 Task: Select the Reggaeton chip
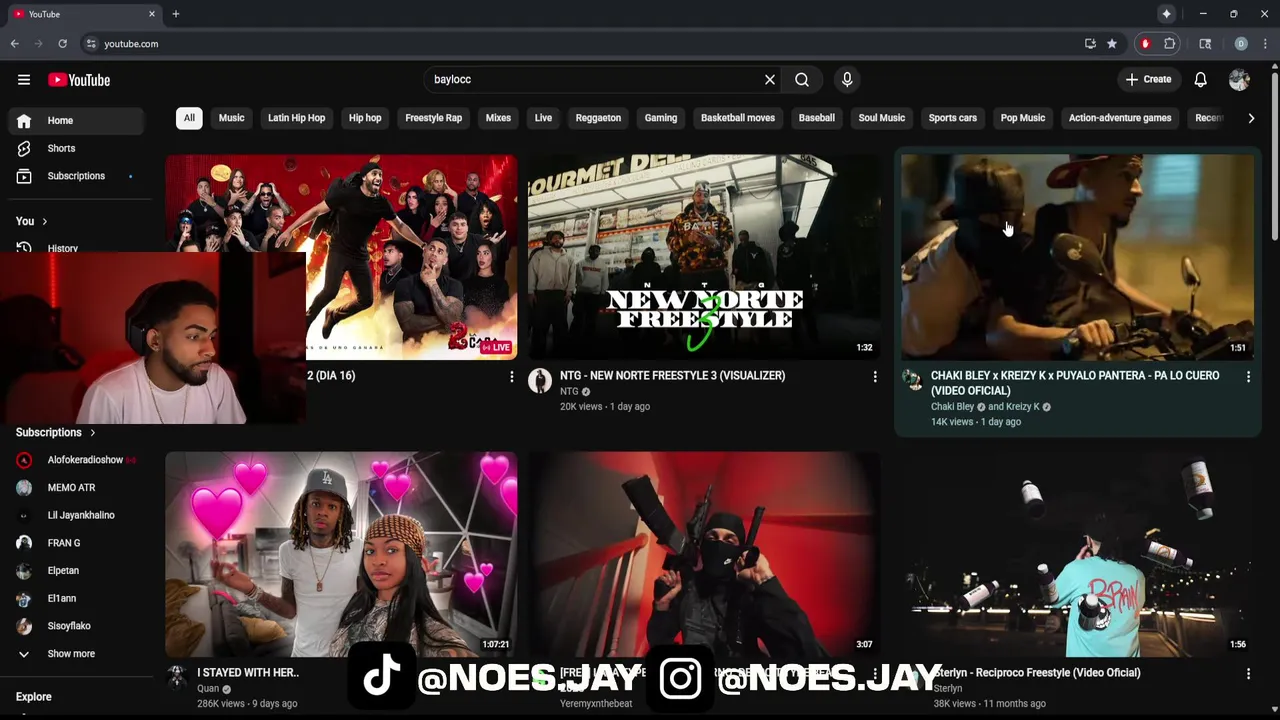point(598,118)
